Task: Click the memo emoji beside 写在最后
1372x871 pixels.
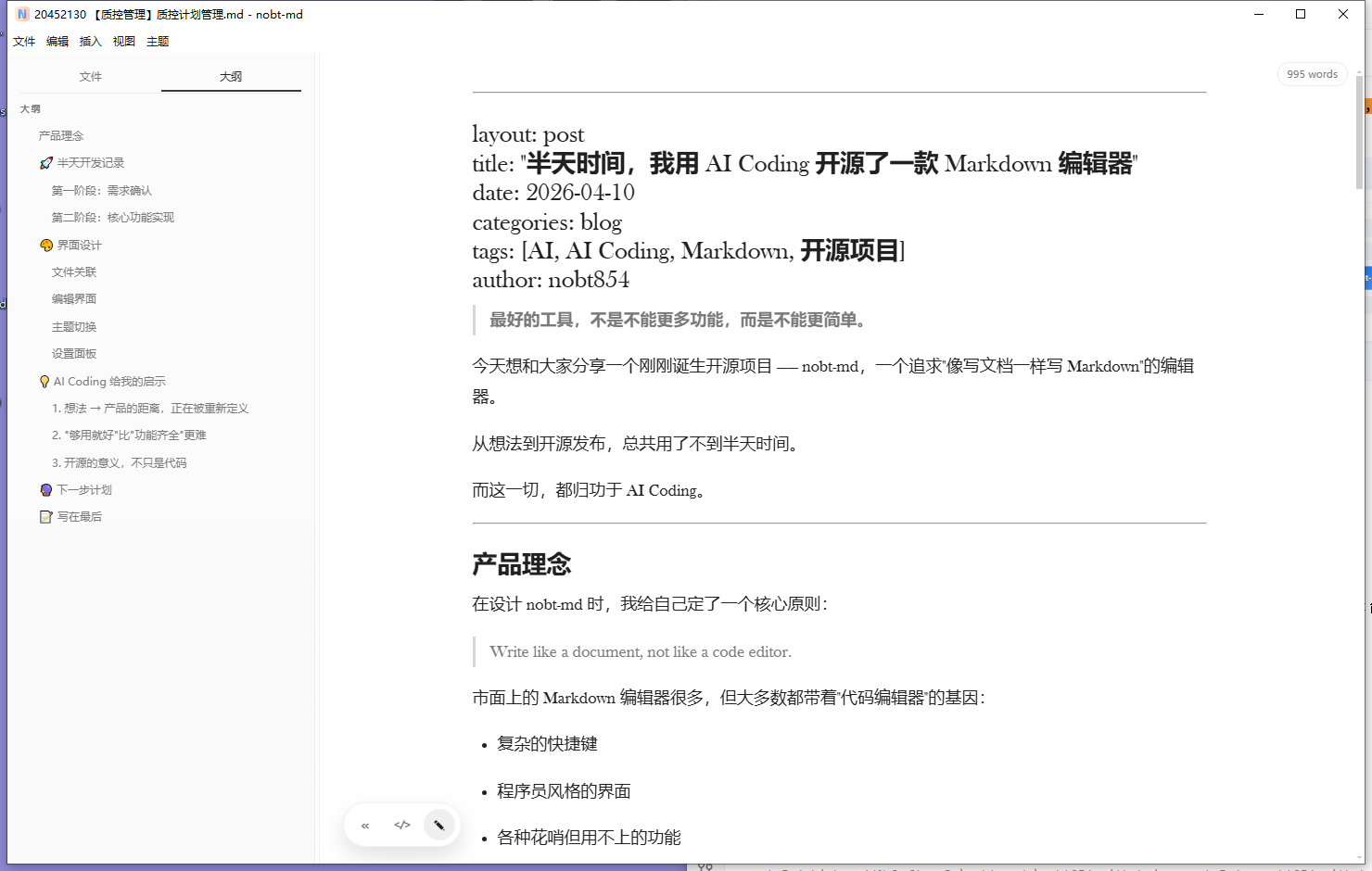Action: pos(46,517)
